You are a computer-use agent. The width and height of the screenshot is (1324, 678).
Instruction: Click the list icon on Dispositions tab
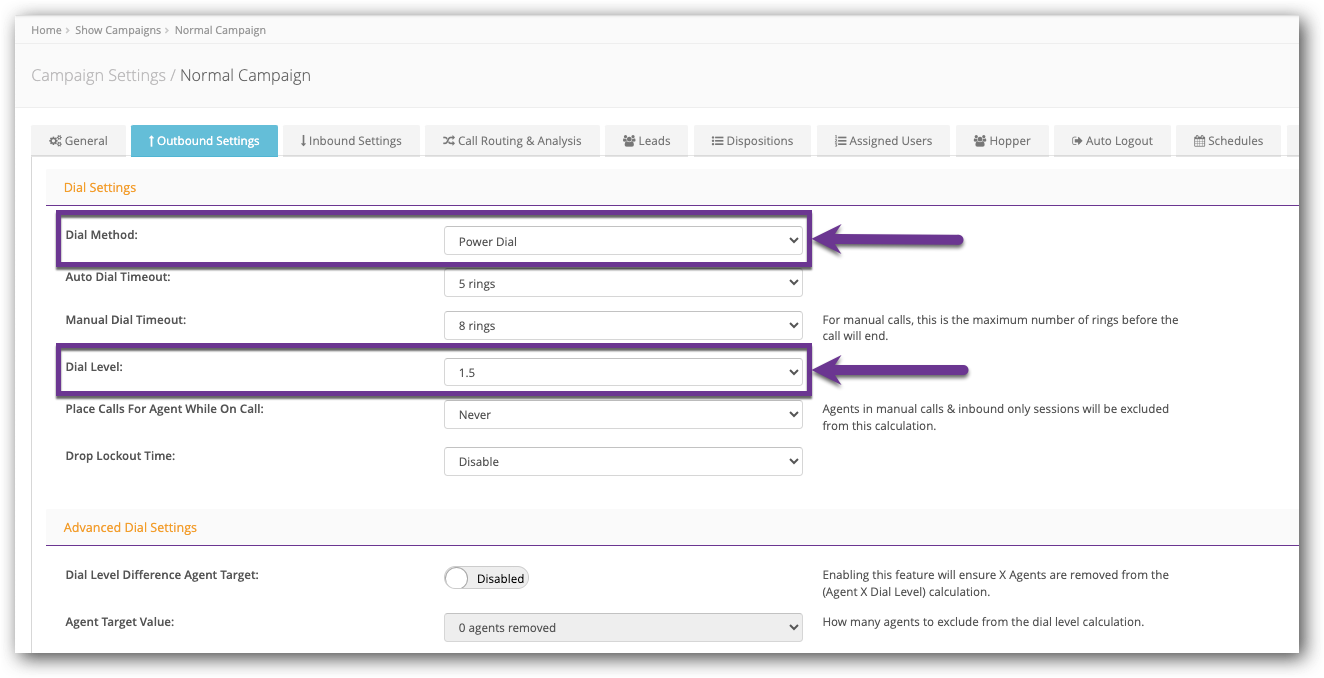(x=717, y=141)
